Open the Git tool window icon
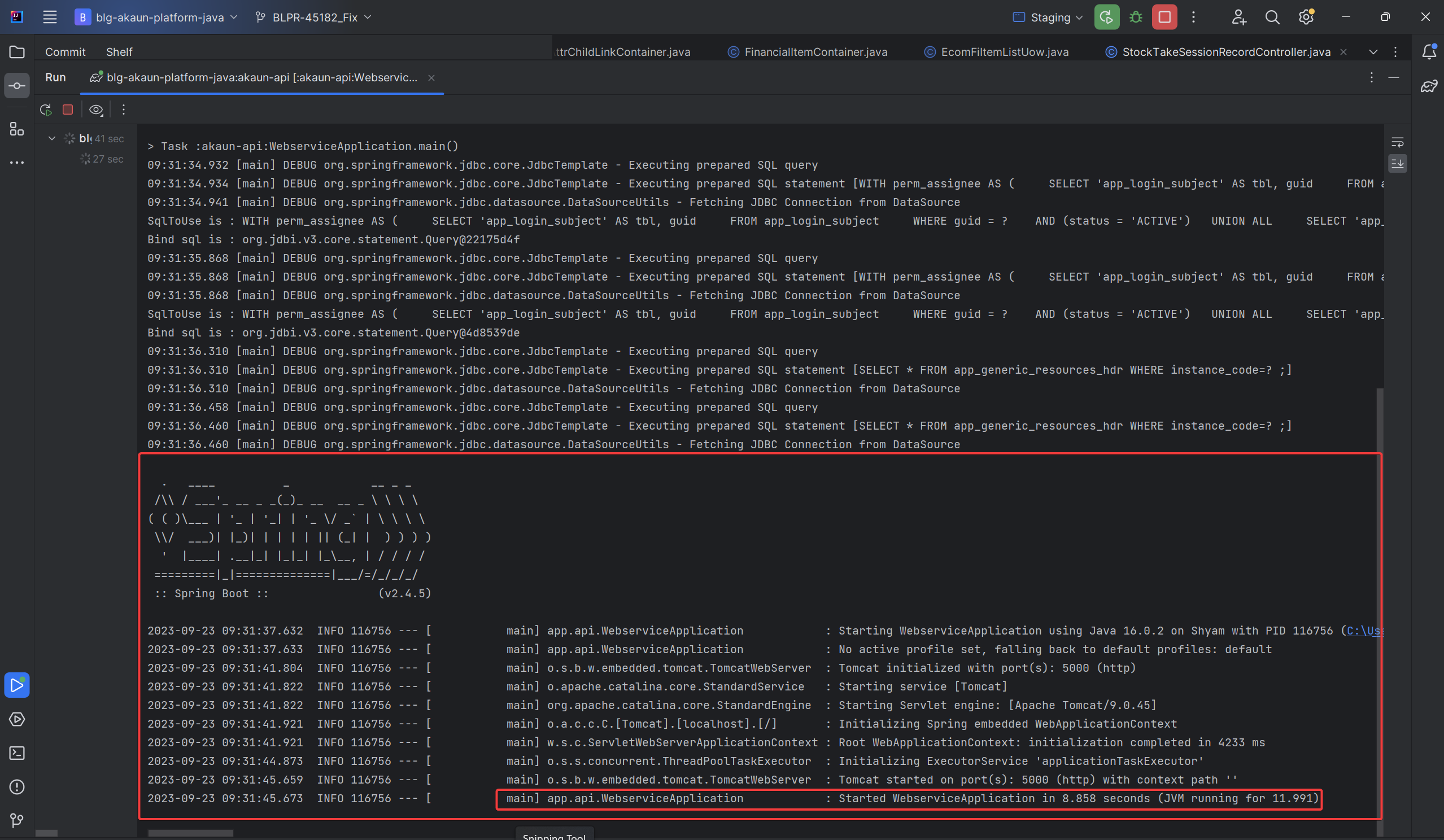Image resolution: width=1444 pixels, height=840 pixels. 16,820
